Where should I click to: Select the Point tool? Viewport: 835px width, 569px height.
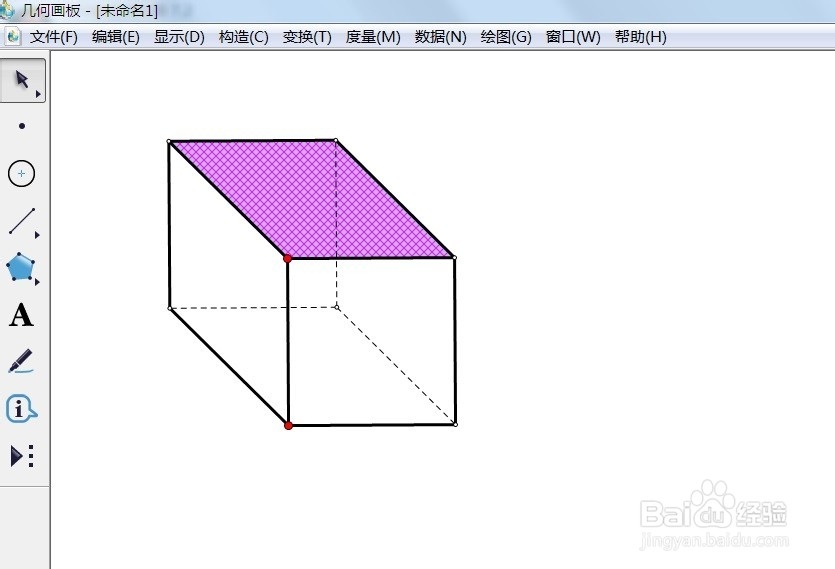22,126
